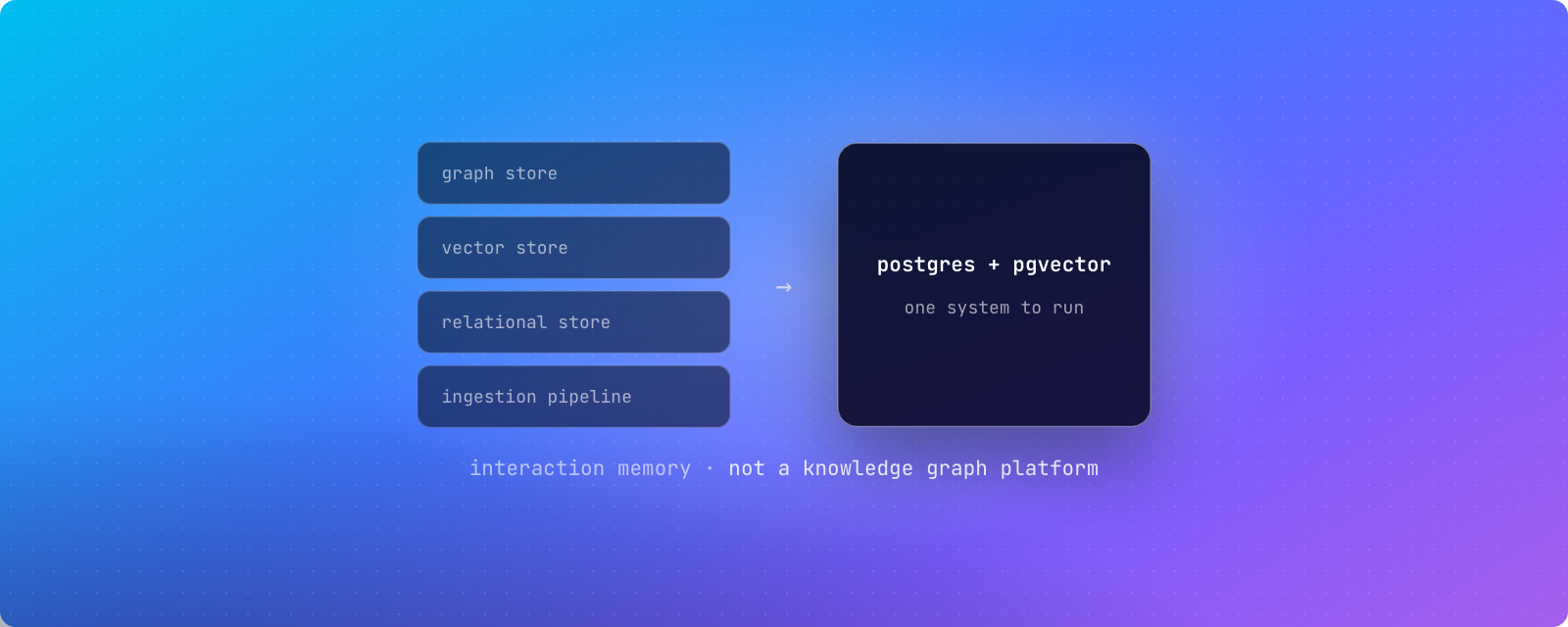Click "not a knowledge graph platform" text
This screenshot has height=627, width=1568.
913,468
